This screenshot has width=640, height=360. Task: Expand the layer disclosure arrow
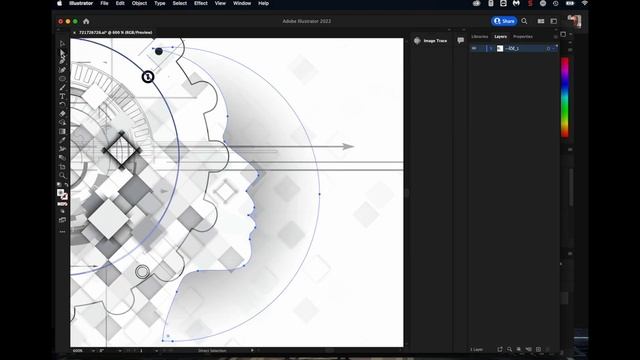(x=491, y=49)
